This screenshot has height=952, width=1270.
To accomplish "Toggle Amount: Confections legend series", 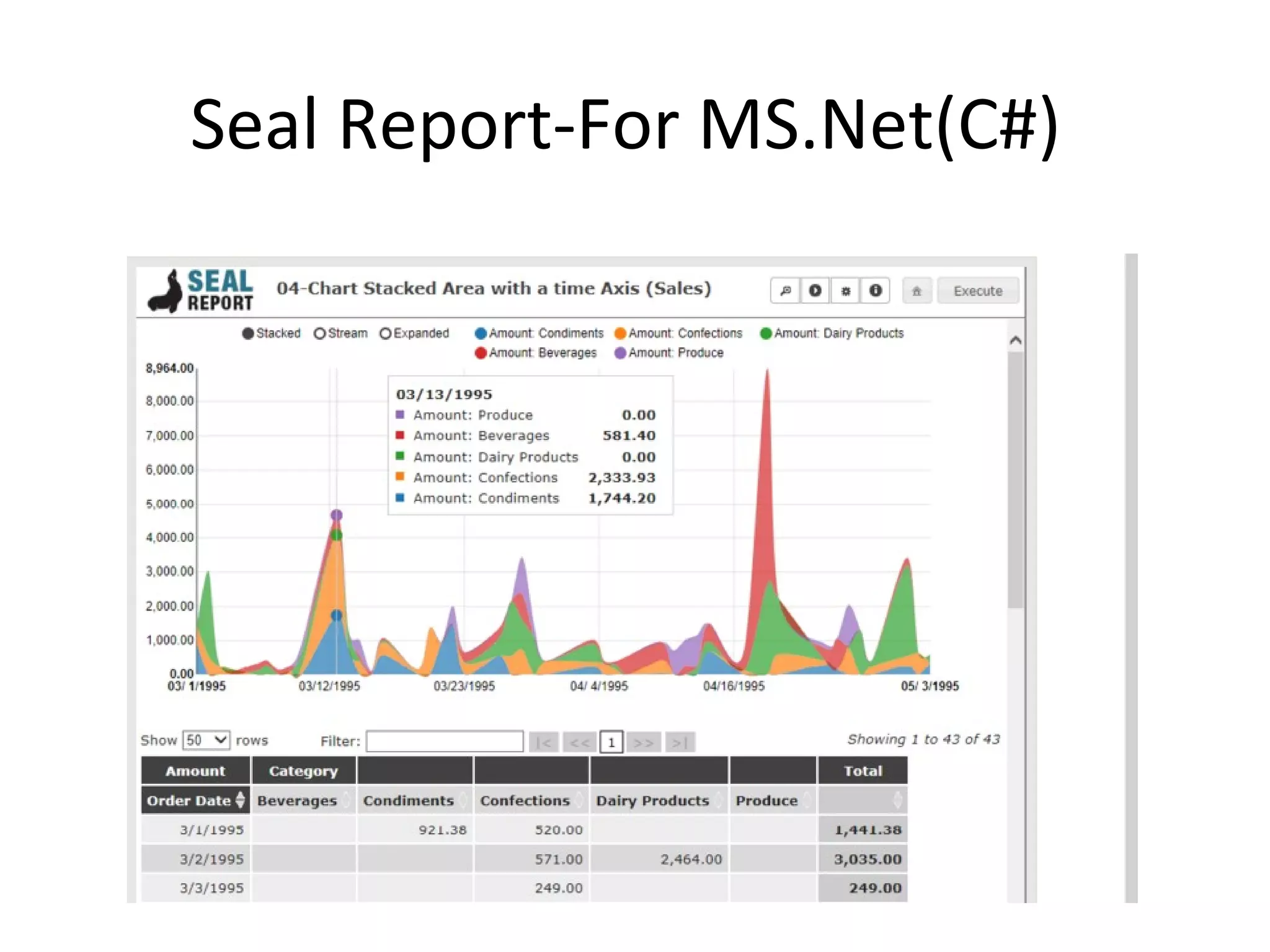I will (x=678, y=333).
